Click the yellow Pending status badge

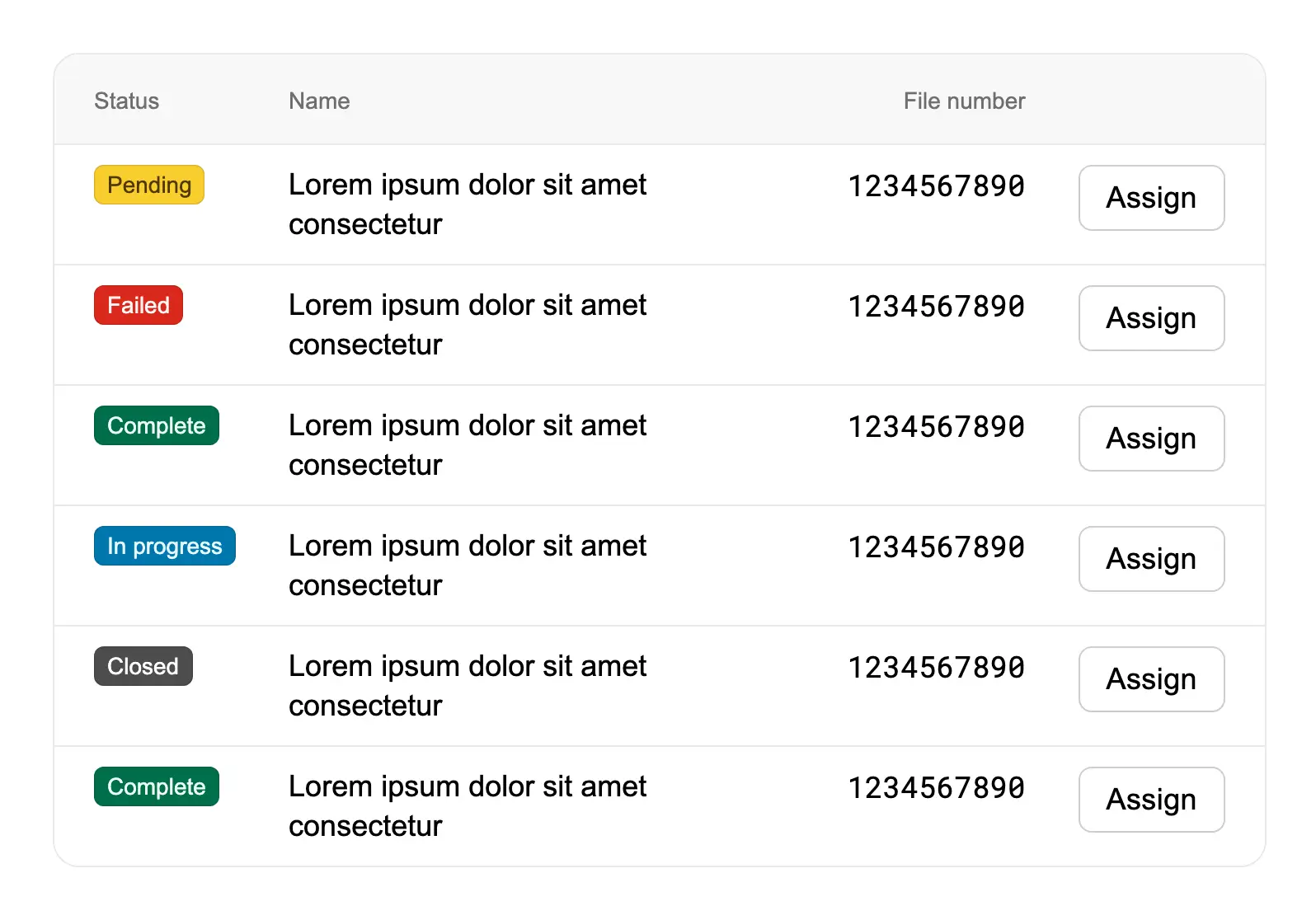click(x=148, y=185)
